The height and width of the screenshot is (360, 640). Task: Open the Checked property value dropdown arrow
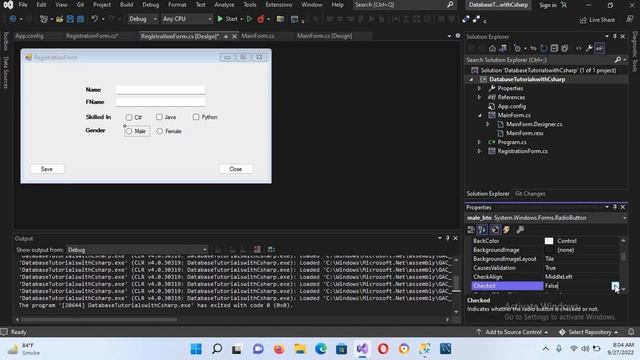pos(615,286)
